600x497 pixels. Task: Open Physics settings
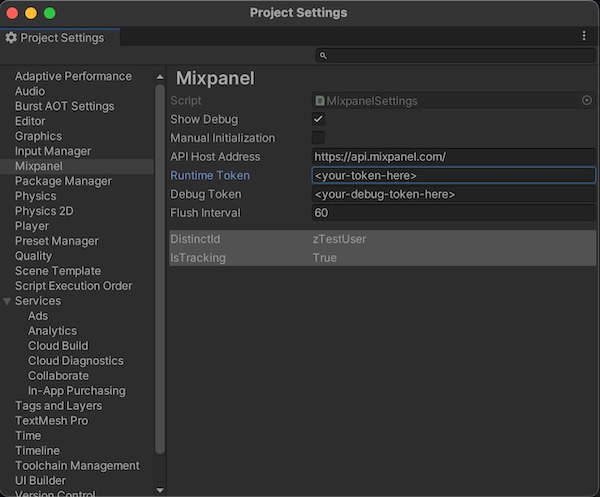click(35, 196)
